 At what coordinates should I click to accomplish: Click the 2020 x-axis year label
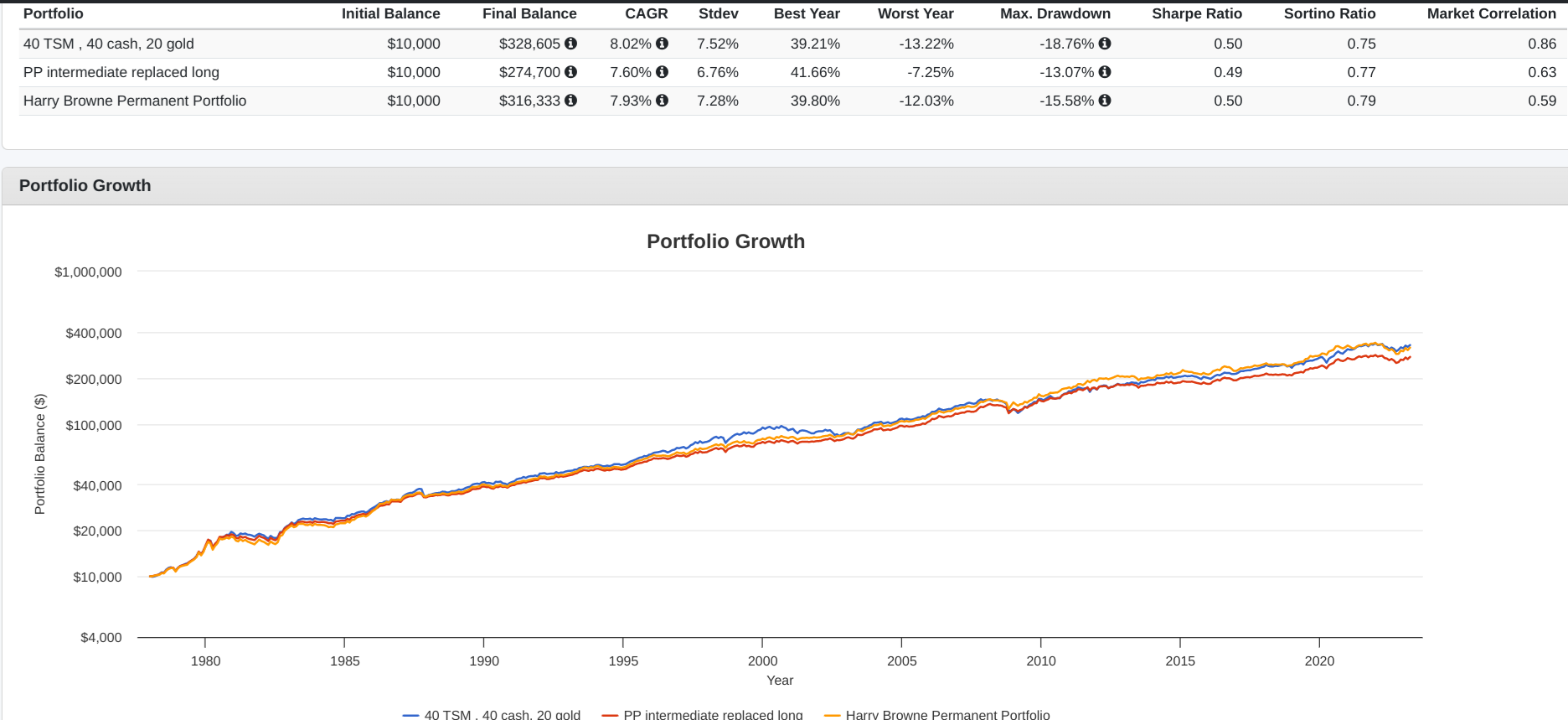pyautogui.click(x=1319, y=660)
